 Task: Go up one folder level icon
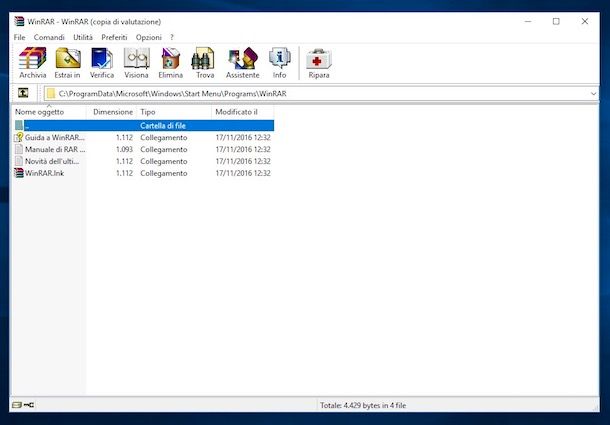point(23,93)
